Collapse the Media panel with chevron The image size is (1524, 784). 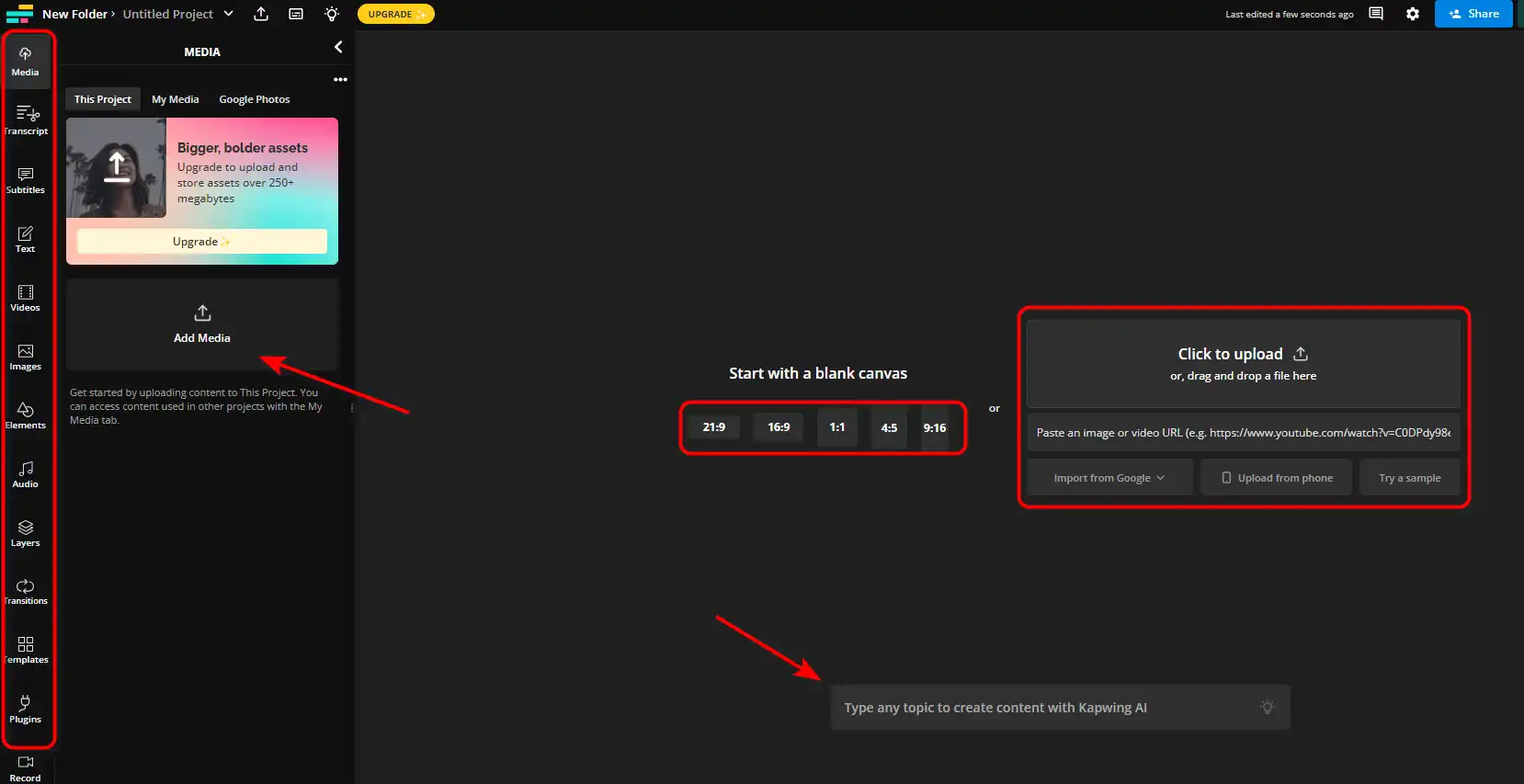(x=338, y=47)
